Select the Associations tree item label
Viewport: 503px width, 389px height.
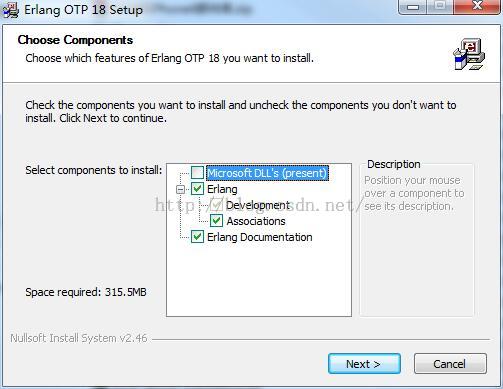click(256, 221)
